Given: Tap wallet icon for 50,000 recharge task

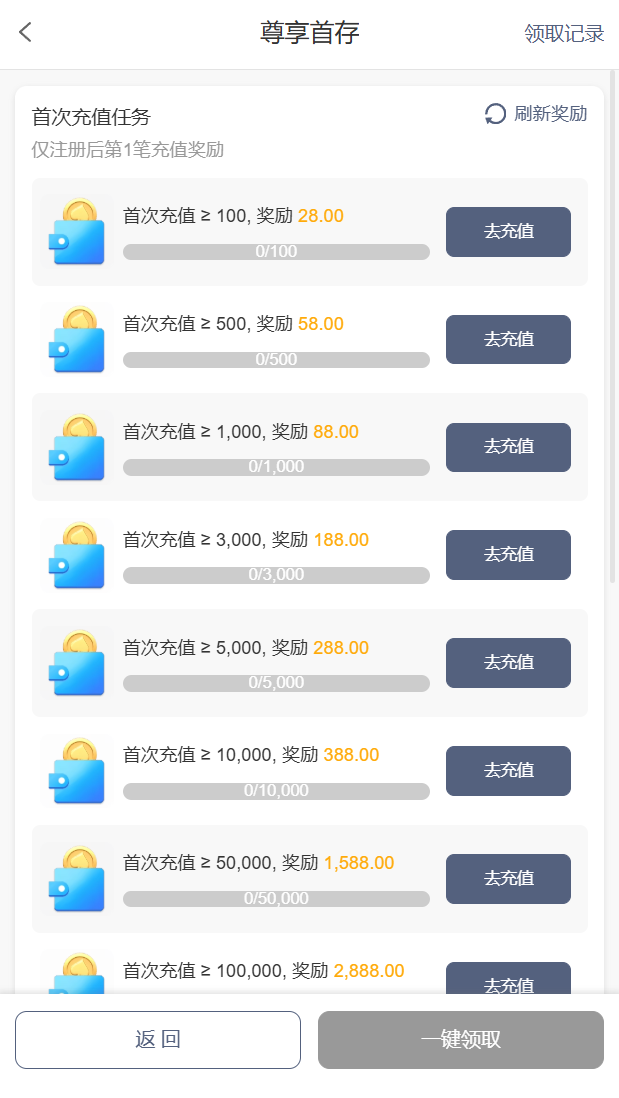Looking at the screenshot, I should 77,879.
